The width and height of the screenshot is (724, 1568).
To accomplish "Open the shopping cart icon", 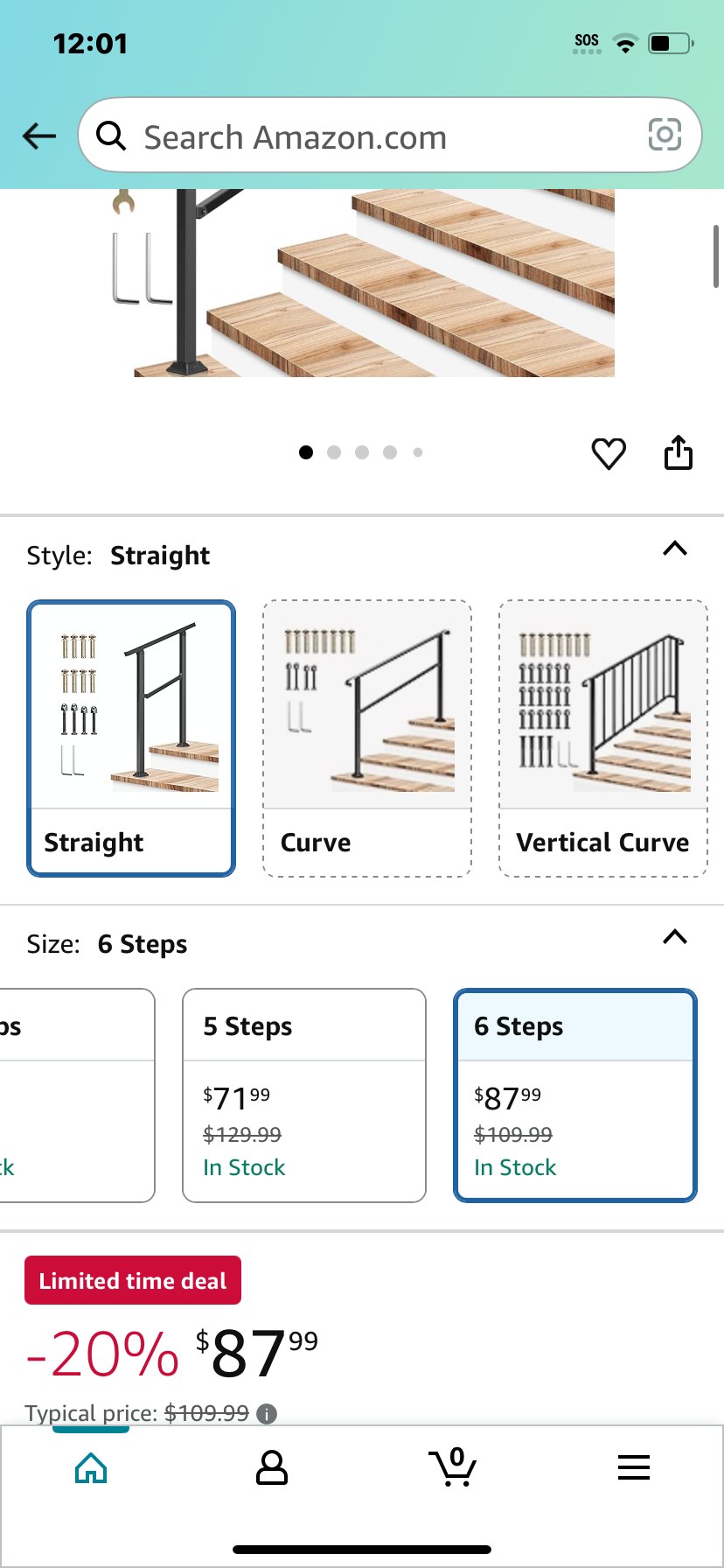I will click(x=453, y=1466).
